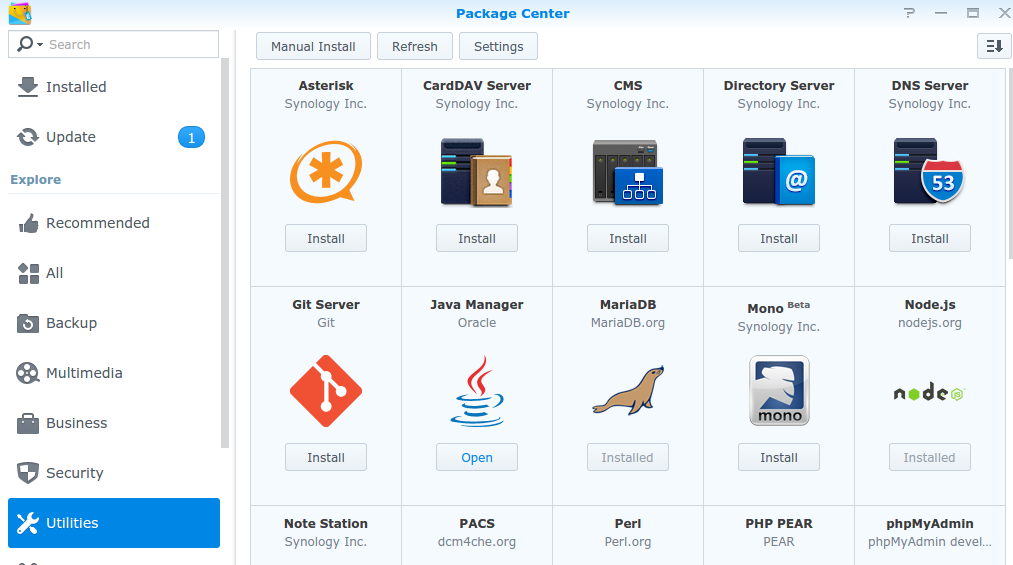1013x565 pixels.
Task: Click the PHP PEAR package title
Action: tap(778, 524)
